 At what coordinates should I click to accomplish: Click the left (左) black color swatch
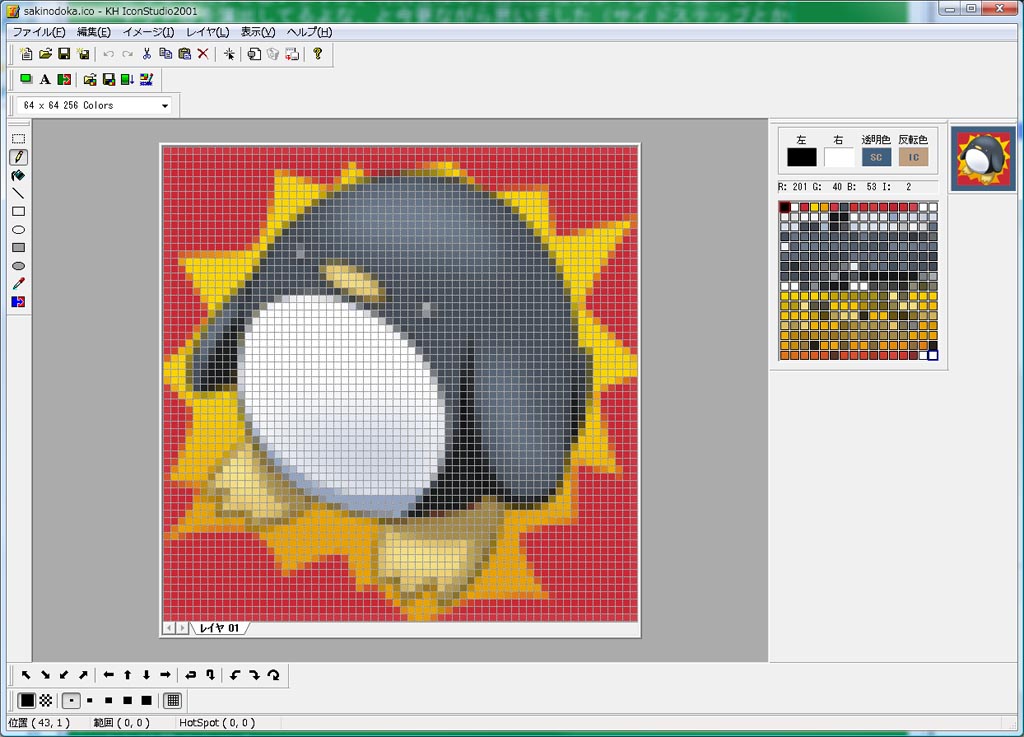coord(801,157)
